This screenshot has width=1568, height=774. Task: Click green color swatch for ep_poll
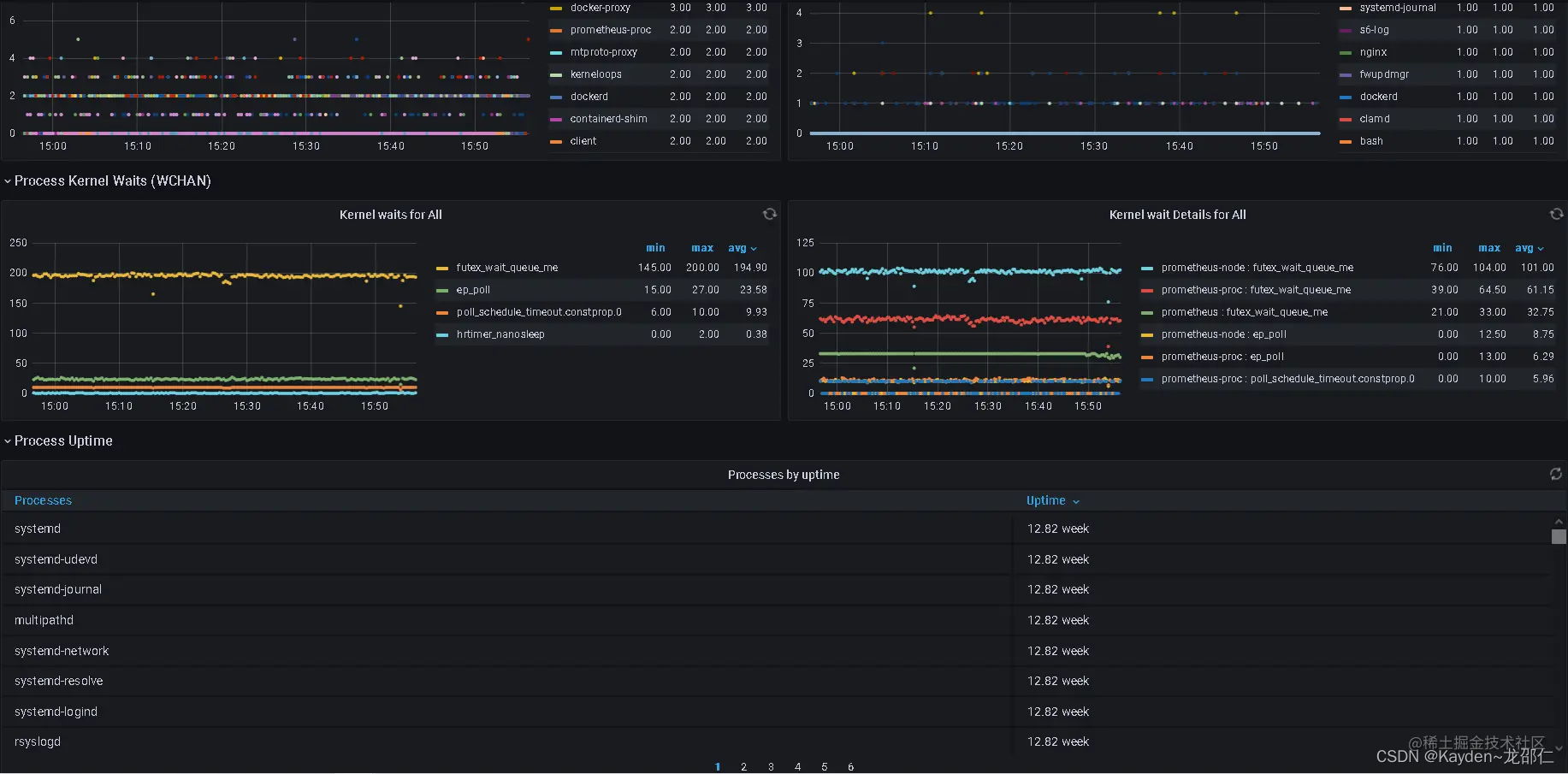[442, 291]
